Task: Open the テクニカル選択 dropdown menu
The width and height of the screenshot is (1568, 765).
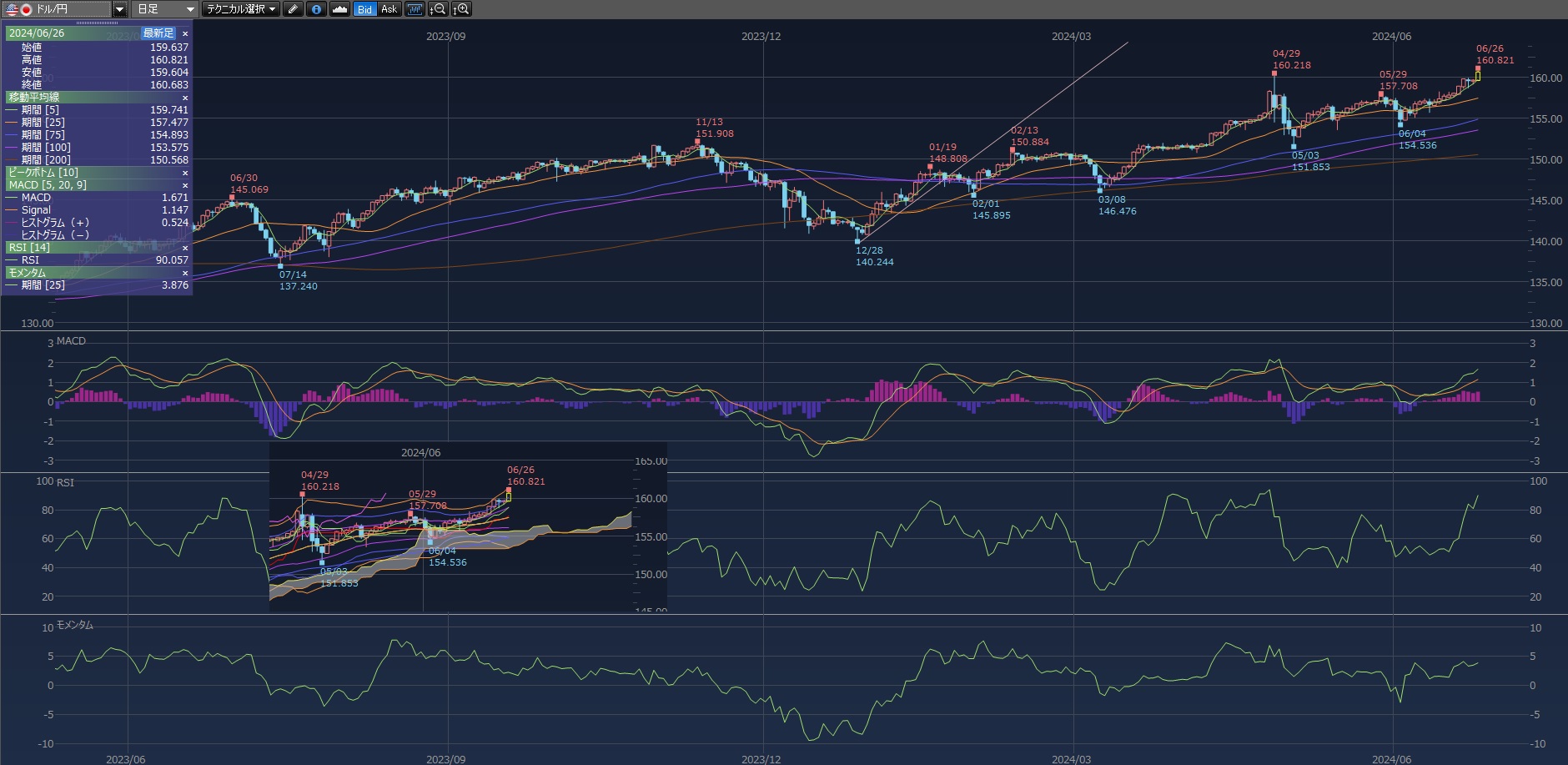Action: coord(240,9)
